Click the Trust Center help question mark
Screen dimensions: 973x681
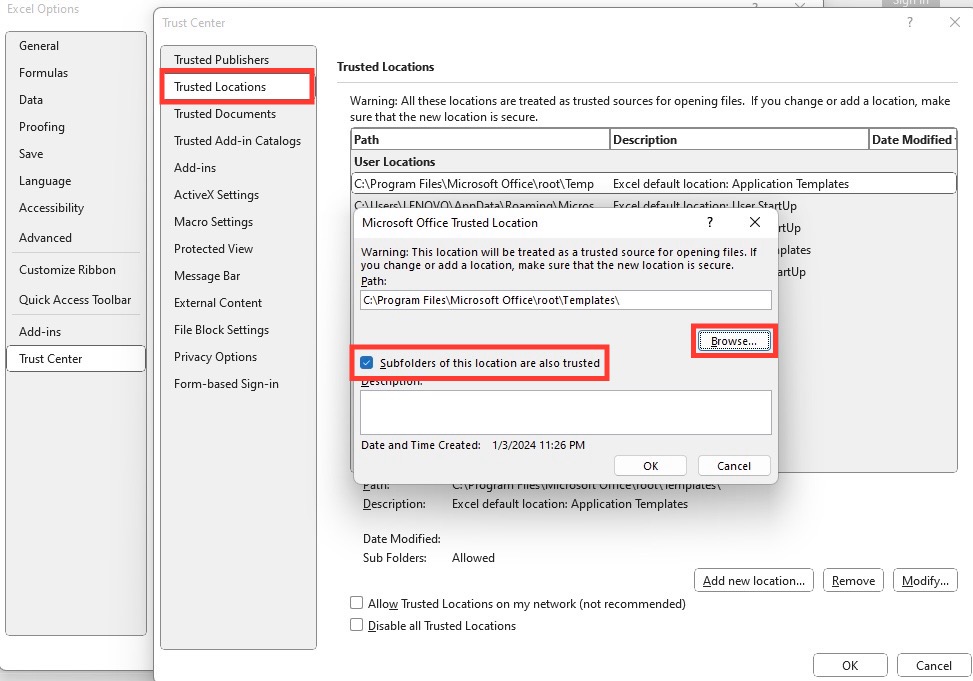click(x=910, y=22)
